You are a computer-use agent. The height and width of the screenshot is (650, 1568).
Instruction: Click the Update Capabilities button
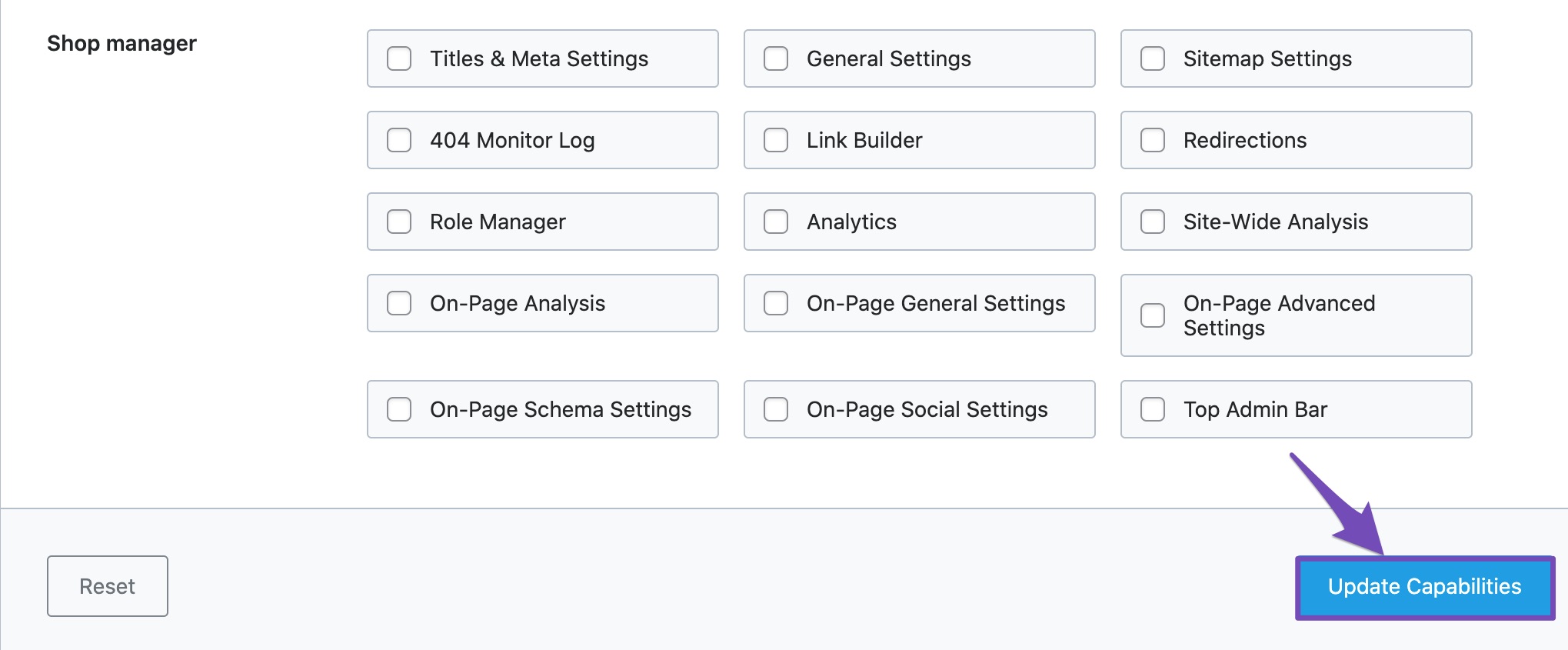point(1424,587)
